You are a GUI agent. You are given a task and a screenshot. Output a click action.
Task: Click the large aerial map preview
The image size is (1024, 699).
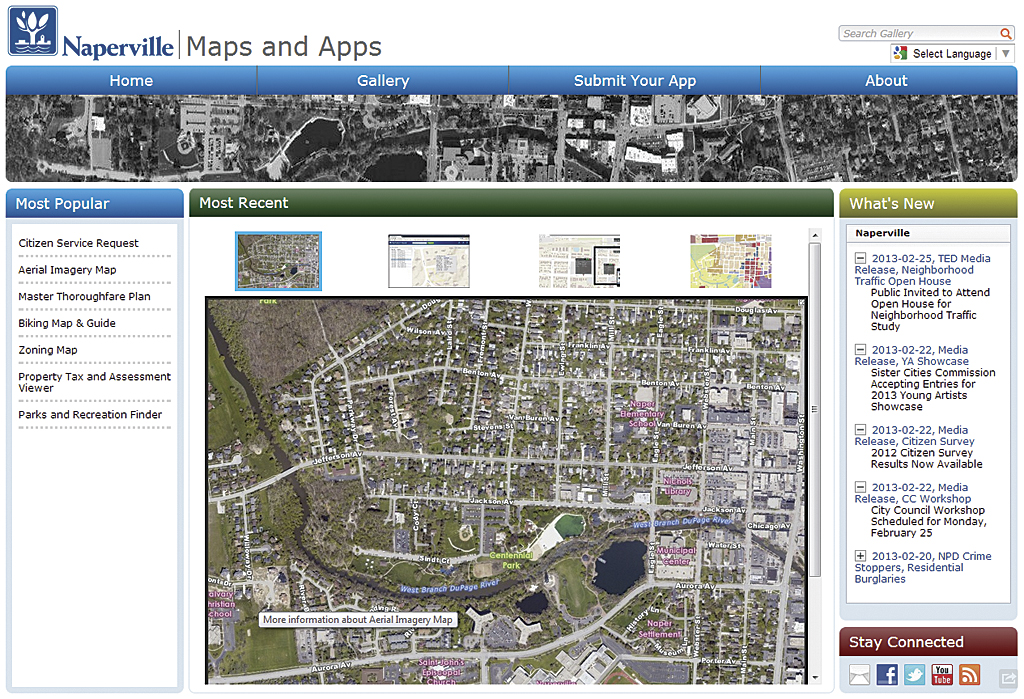[507, 490]
